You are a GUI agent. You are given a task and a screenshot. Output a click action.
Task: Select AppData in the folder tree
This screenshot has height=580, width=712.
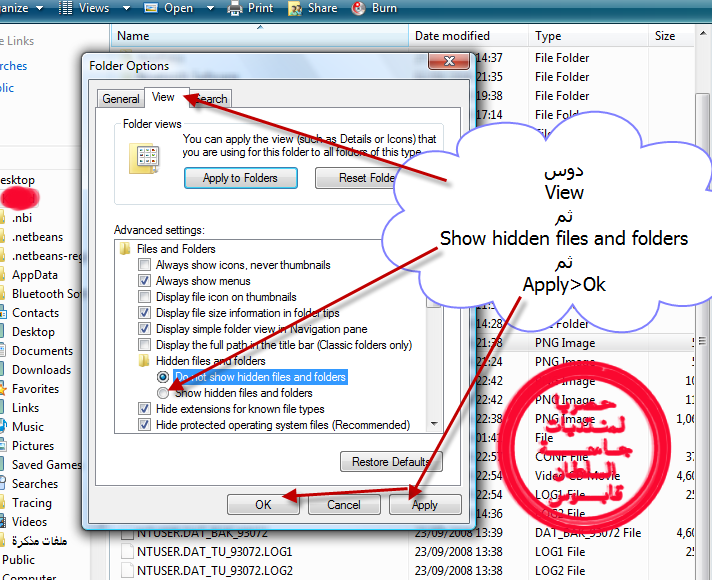35,275
